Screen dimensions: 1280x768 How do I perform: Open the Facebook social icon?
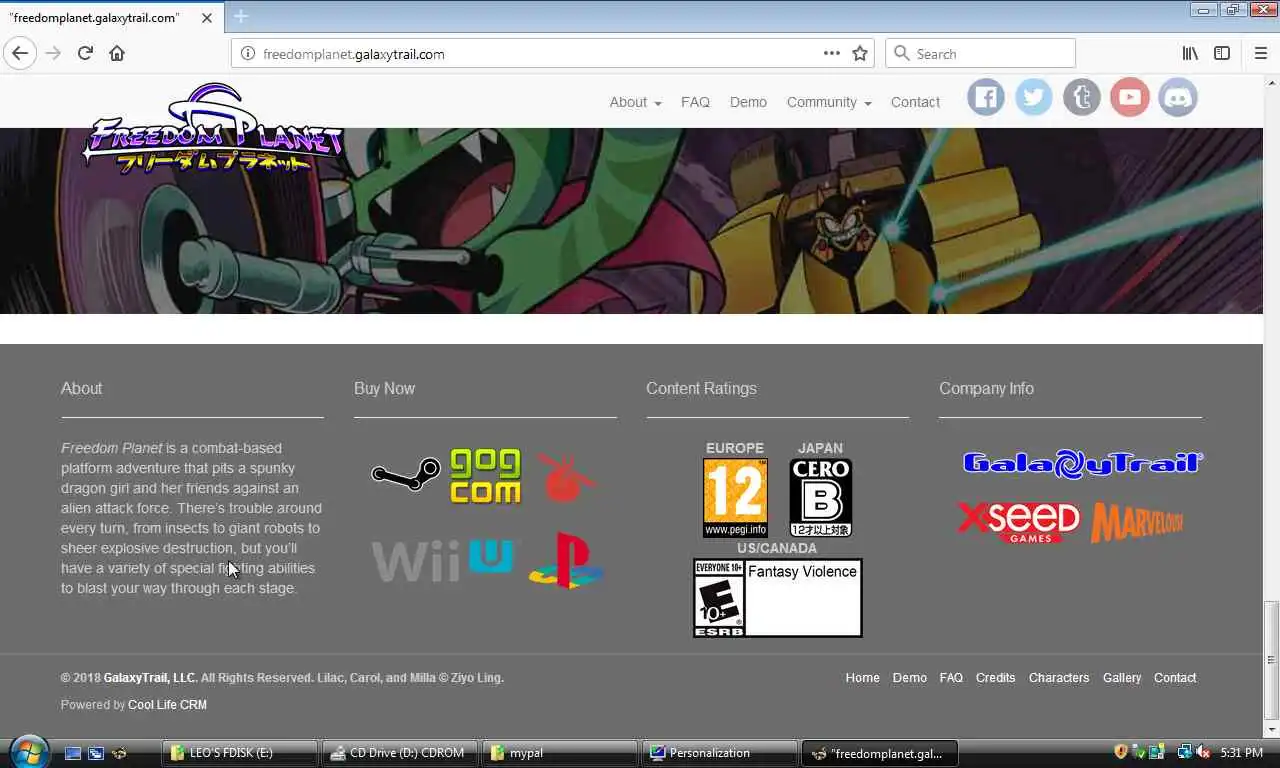pos(985,97)
